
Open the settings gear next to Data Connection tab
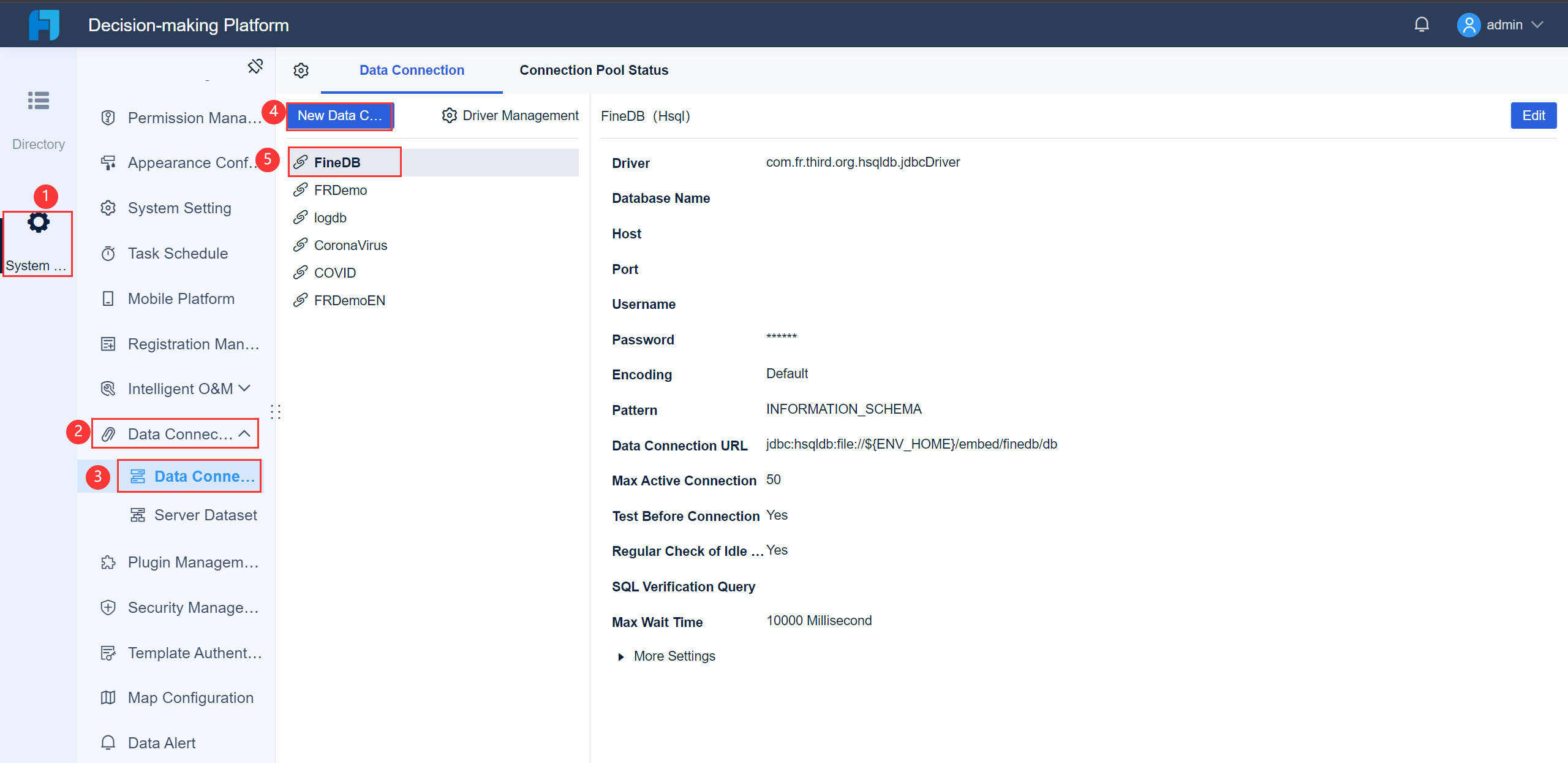click(x=301, y=70)
